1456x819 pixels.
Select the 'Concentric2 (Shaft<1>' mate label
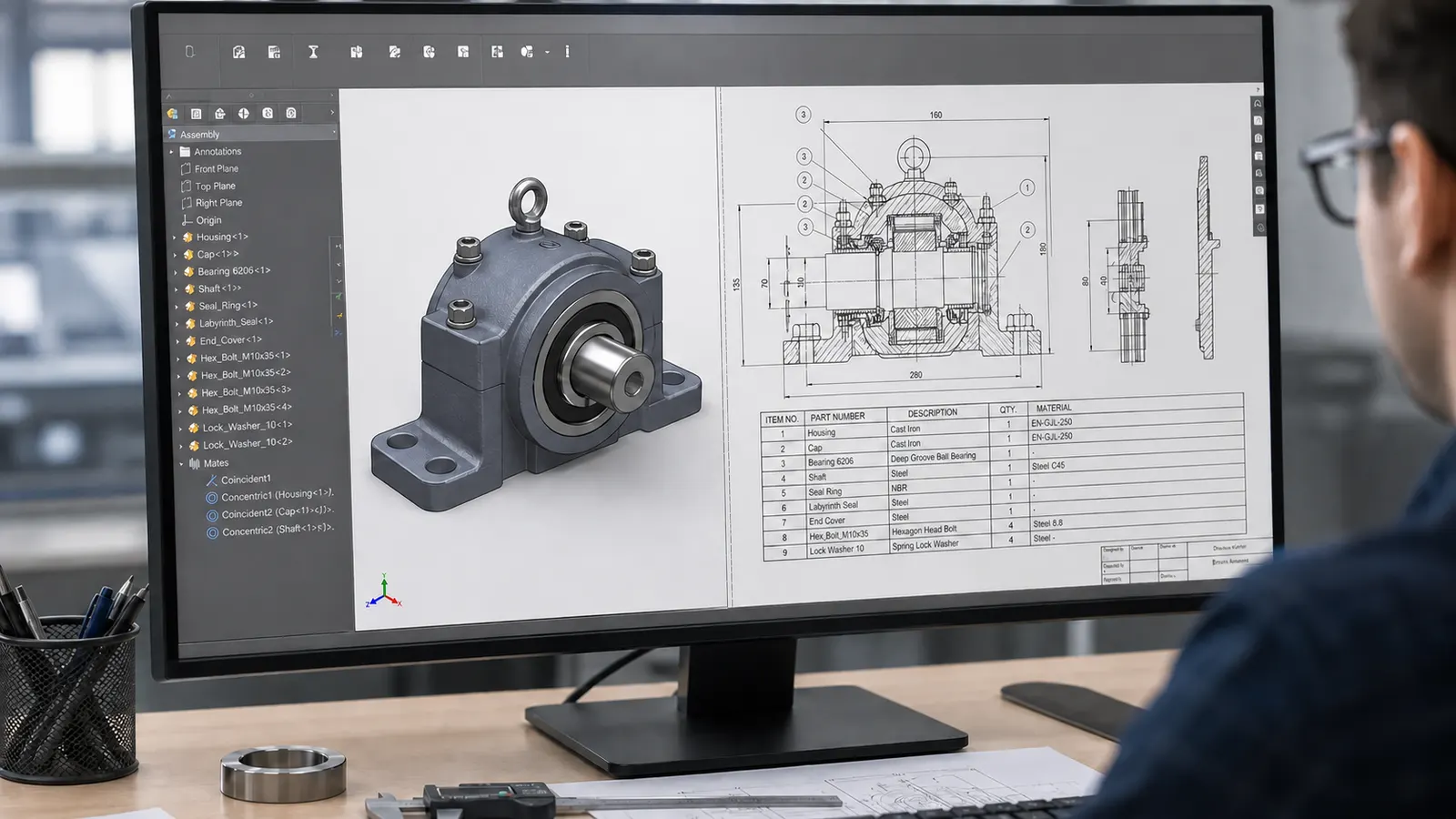click(277, 530)
